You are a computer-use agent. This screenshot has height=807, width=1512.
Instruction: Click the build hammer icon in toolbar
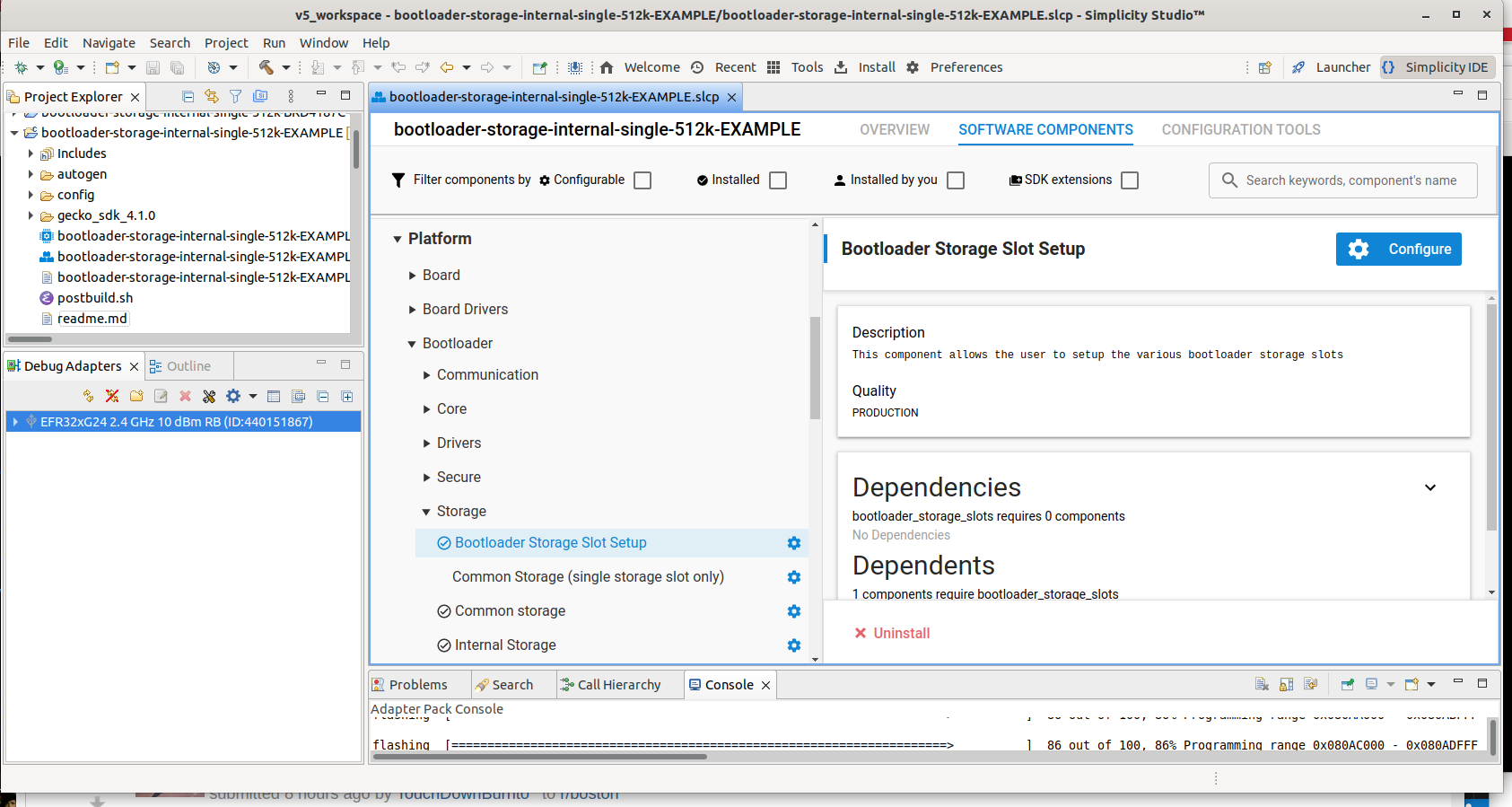pyautogui.click(x=267, y=67)
